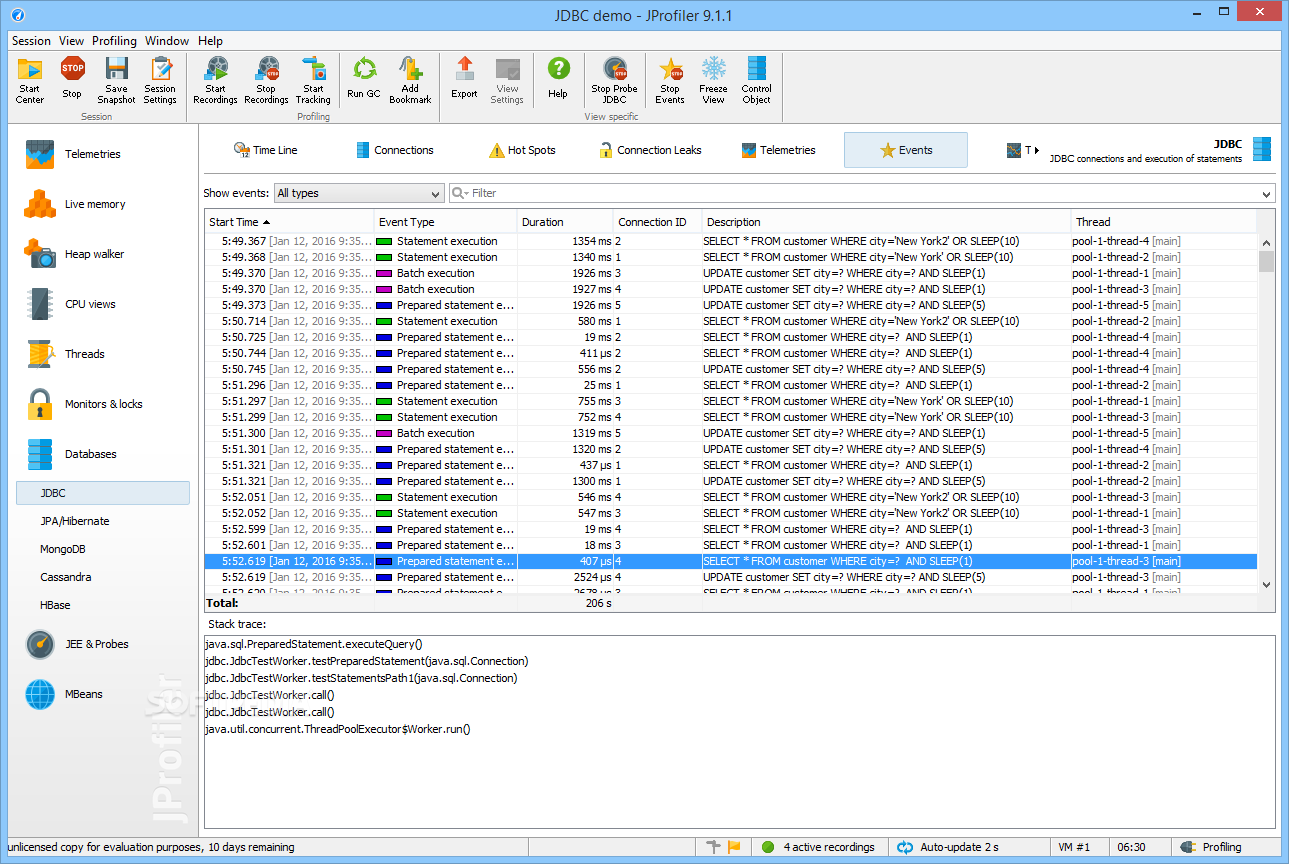Show more tabs using the overflow arrow
The image size is (1289, 864).
coord(1036,150)
